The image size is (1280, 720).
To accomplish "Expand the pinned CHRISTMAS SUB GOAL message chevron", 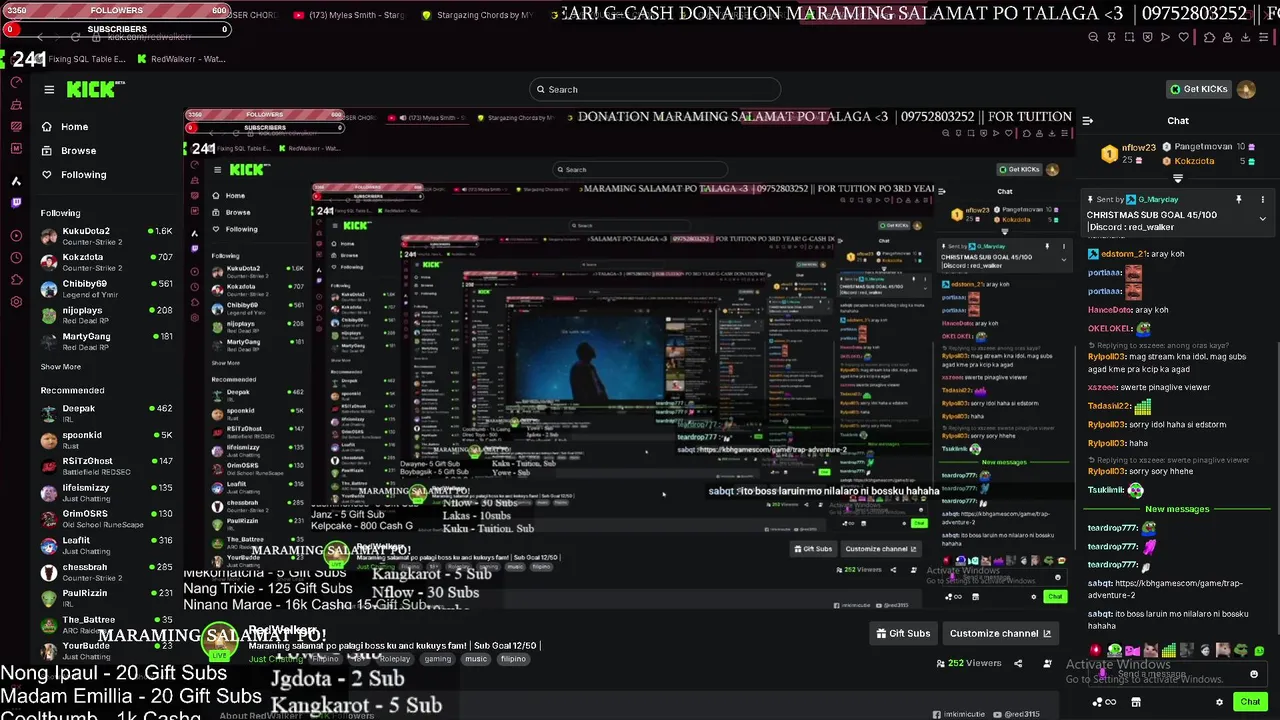I will pyautogui.click(x=1262, y=219).
